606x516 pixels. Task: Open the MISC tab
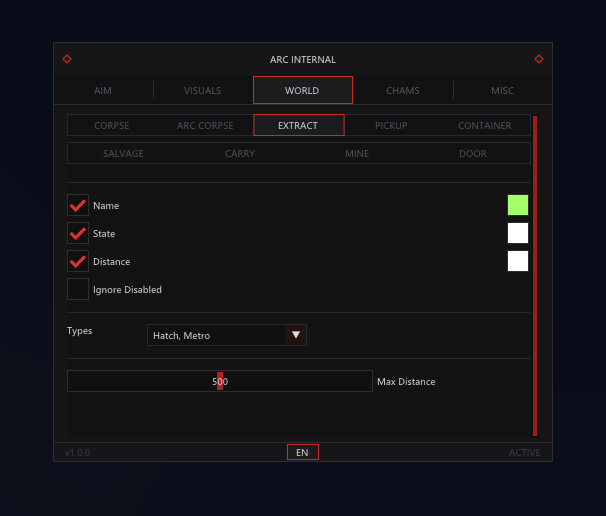click(502, 90)
